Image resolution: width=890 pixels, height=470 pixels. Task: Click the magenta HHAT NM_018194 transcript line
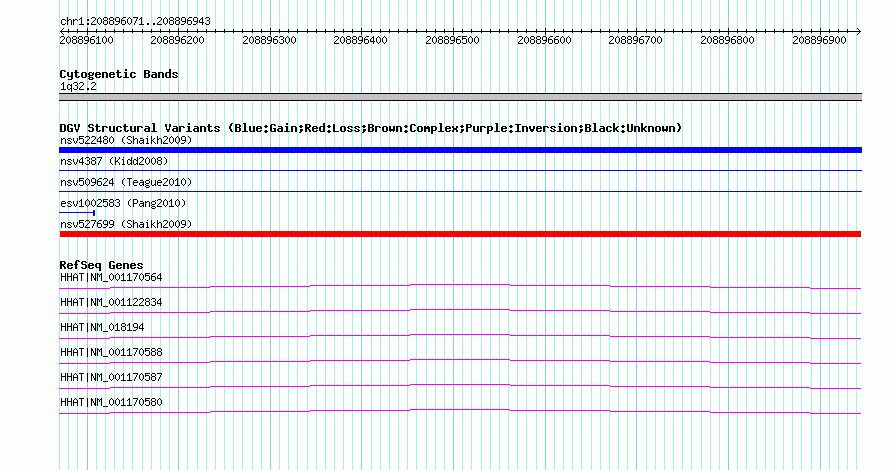[460, 337]
